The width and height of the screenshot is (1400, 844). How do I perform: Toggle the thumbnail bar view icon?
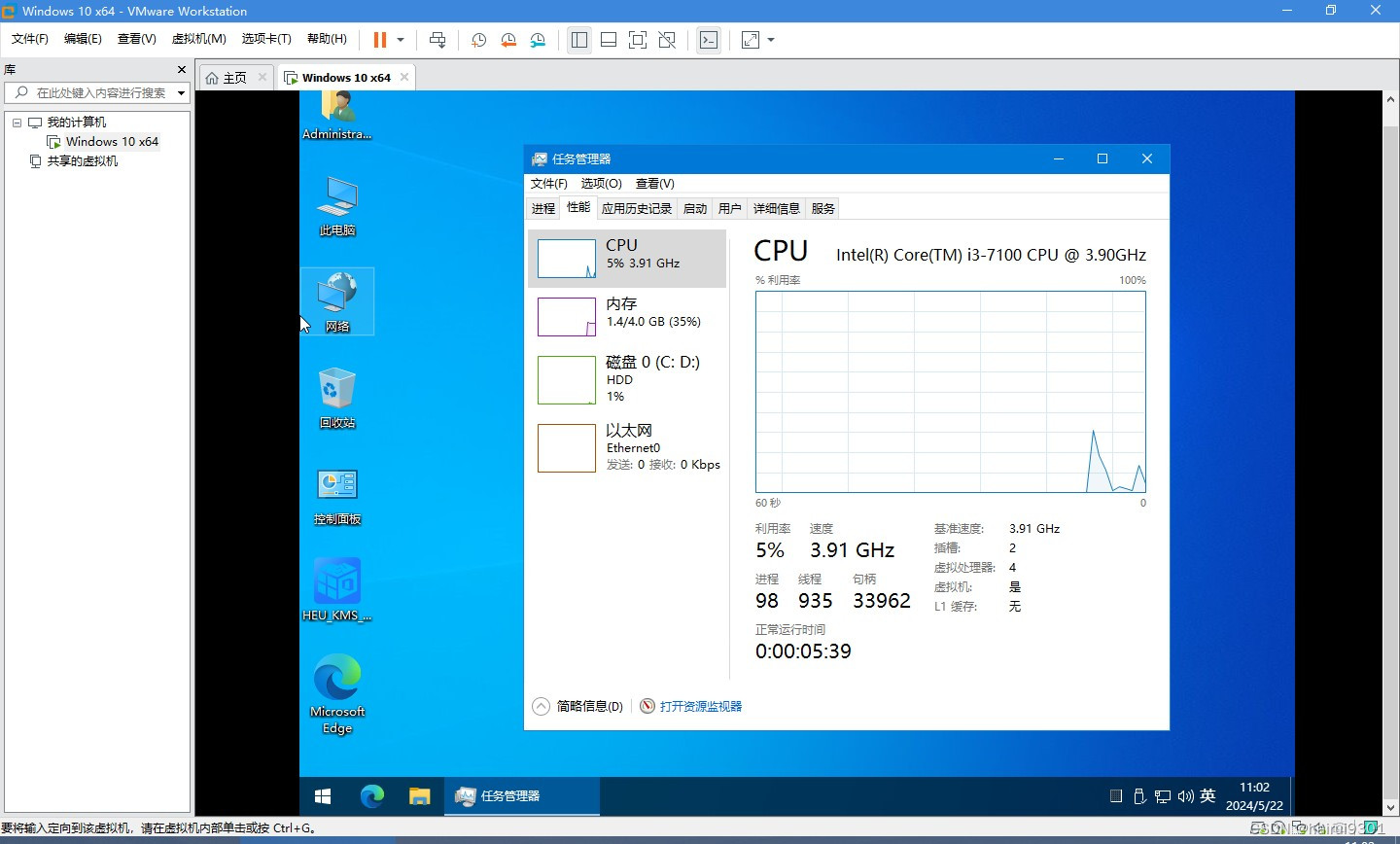609,40
